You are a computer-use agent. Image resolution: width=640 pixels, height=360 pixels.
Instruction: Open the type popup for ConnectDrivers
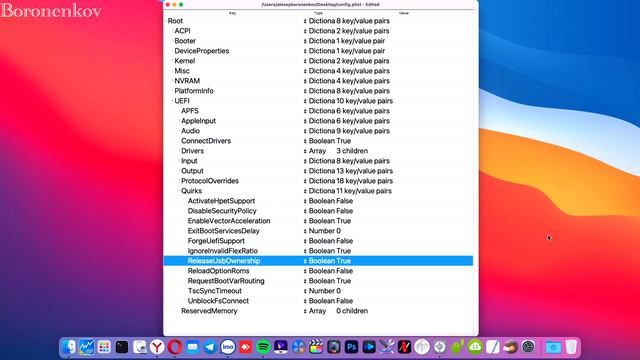pyautogui.click(x=305, y=141)
